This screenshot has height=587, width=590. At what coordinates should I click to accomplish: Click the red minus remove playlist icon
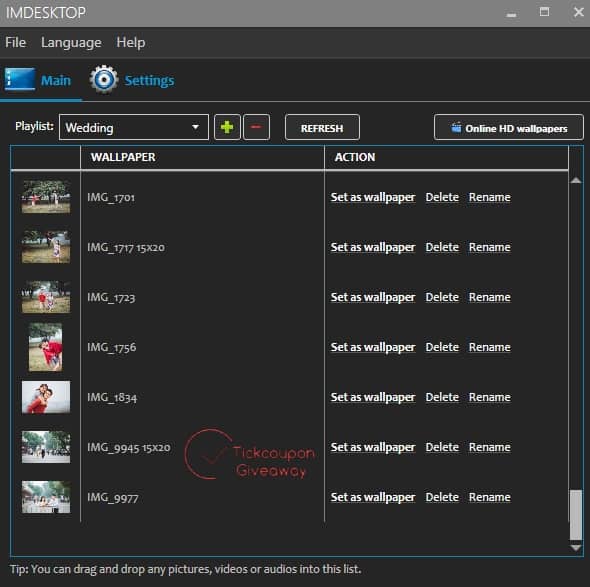click(256, 127)
